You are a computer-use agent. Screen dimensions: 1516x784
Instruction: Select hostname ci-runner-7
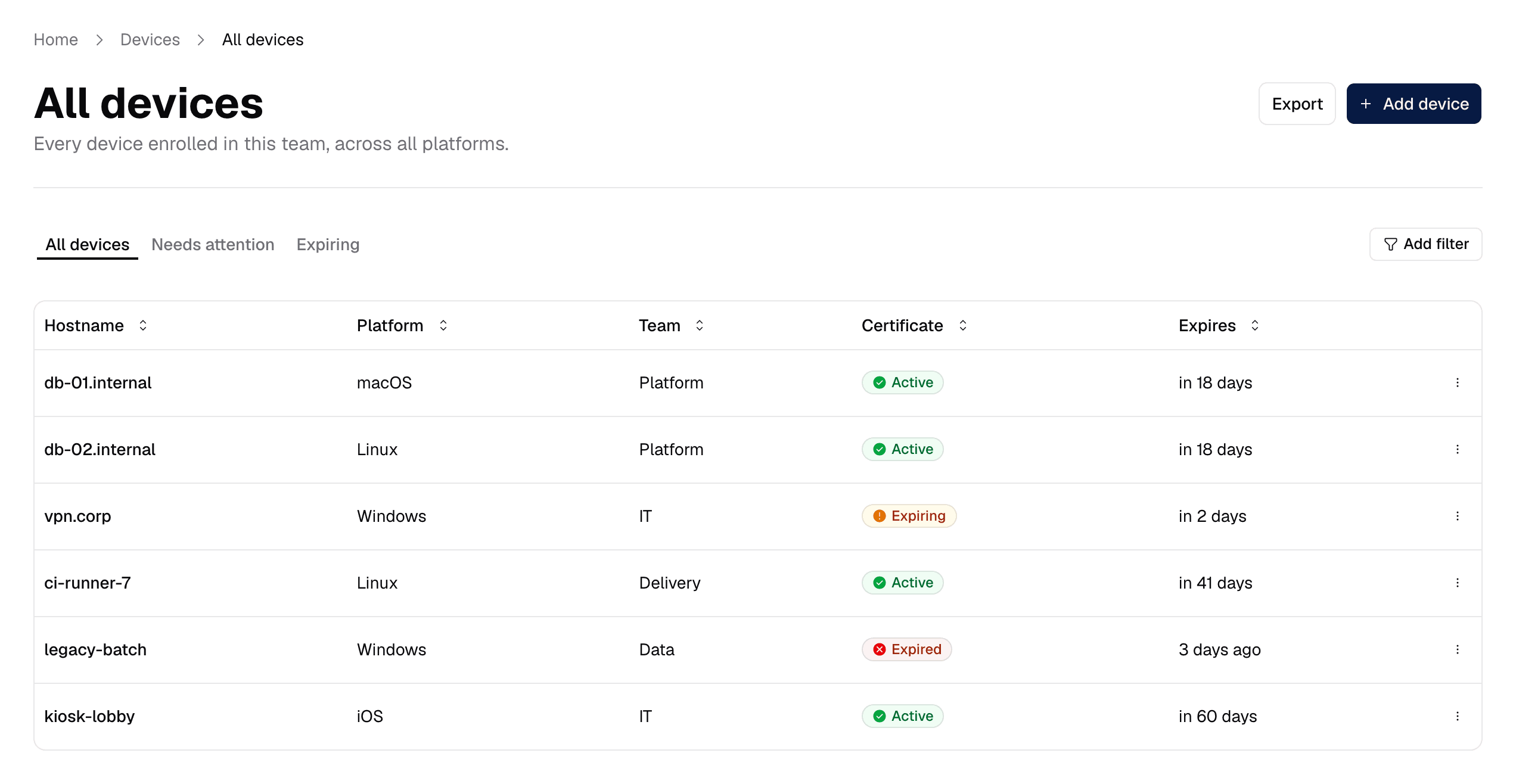coord(87,583)
